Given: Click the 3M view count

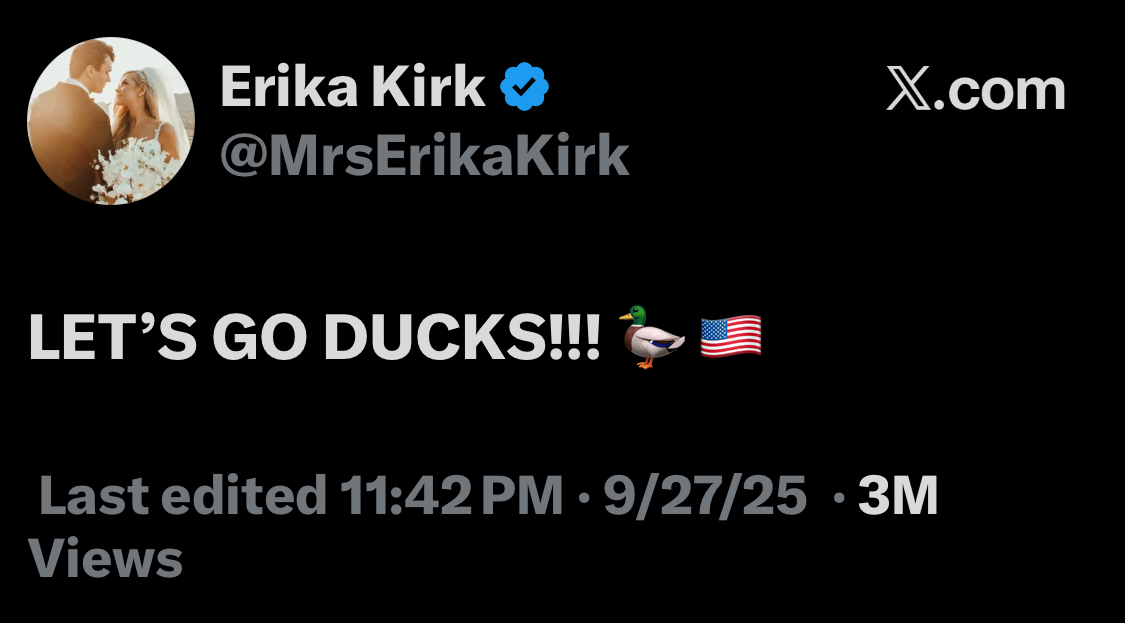Looking at the screenshot, I should click(x=898, y=496).
